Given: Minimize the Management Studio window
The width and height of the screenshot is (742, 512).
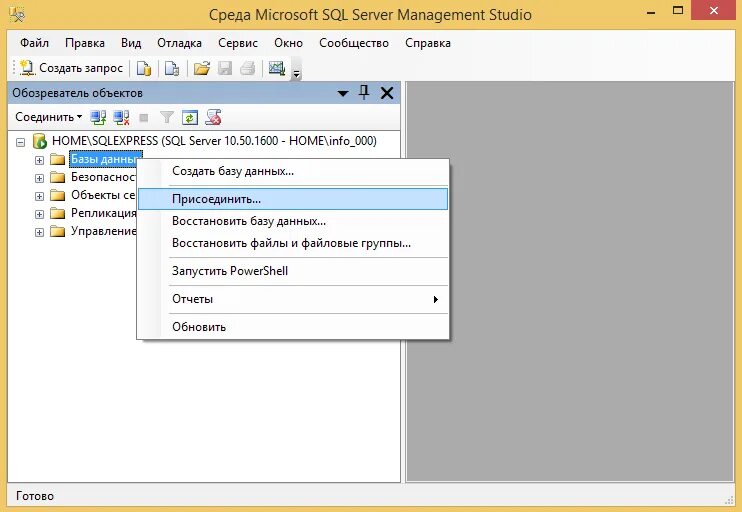Looking at the screenshot, I should pos(651,12).
